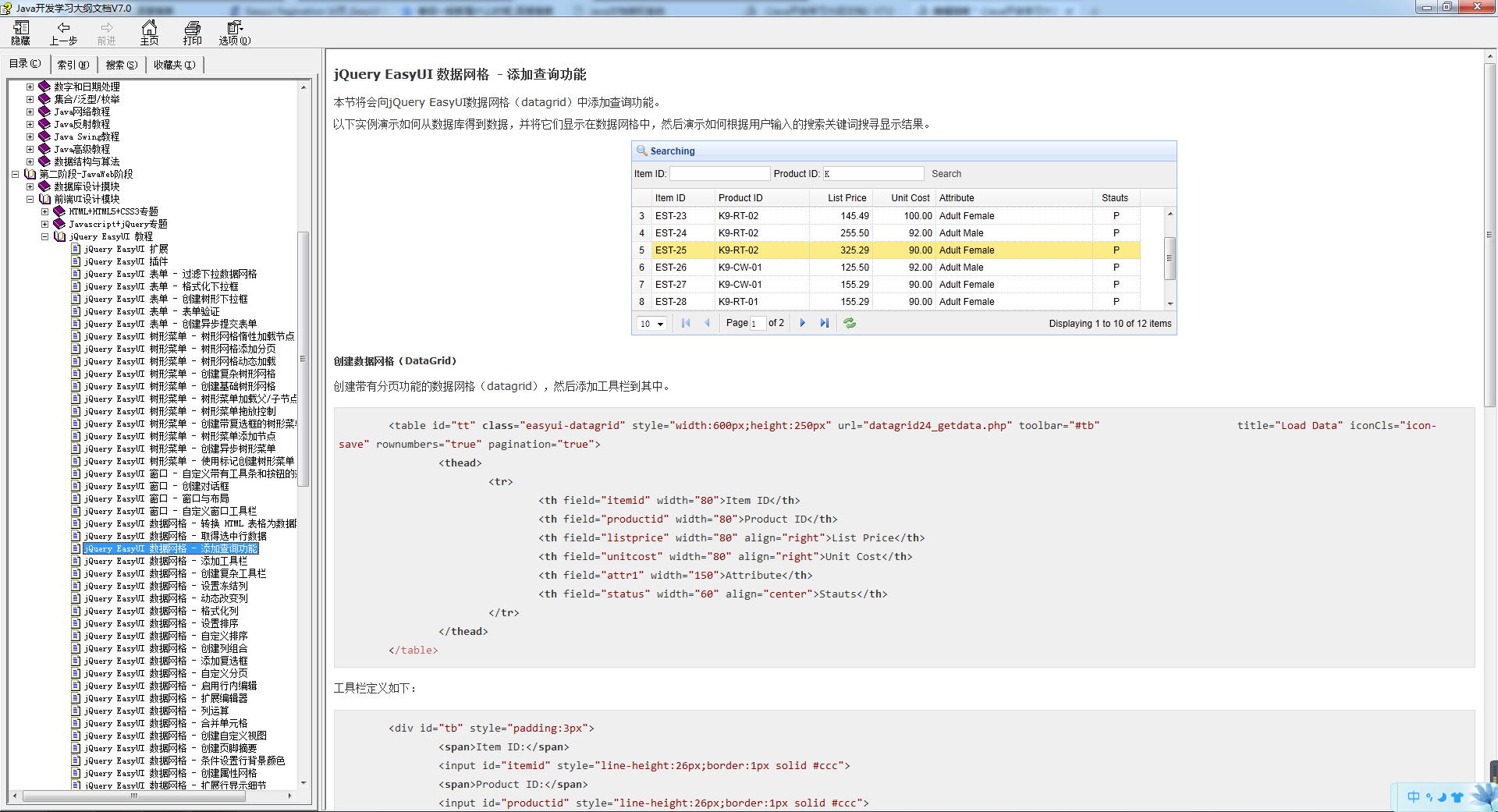The height and width of the screenshot is (812, 1498).
Task: Expand the 集合/泛型/枚举 tree node
Action: pyautogui.click(x=30, y=99)
